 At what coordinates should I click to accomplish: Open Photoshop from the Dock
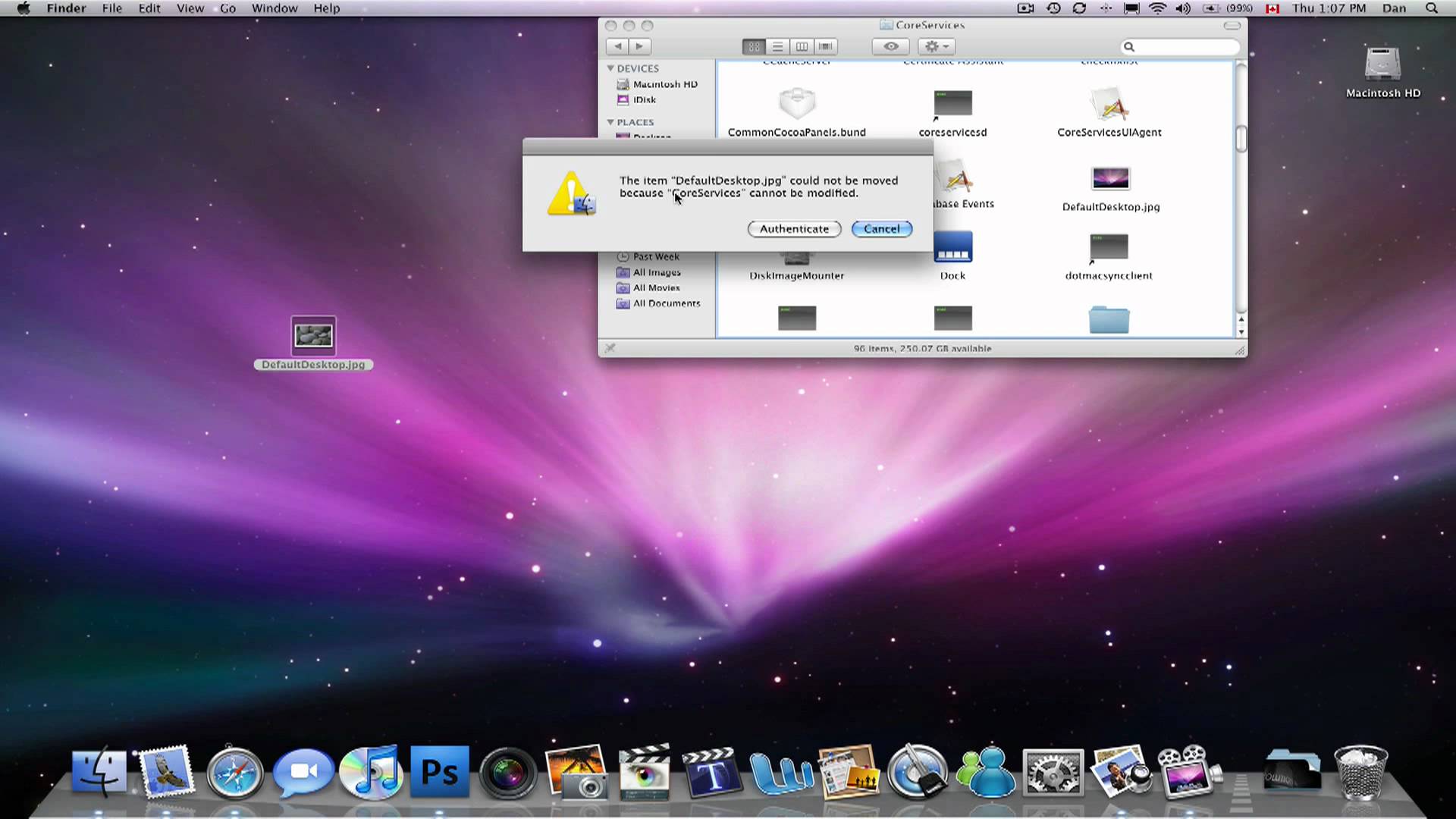(440, 770)
